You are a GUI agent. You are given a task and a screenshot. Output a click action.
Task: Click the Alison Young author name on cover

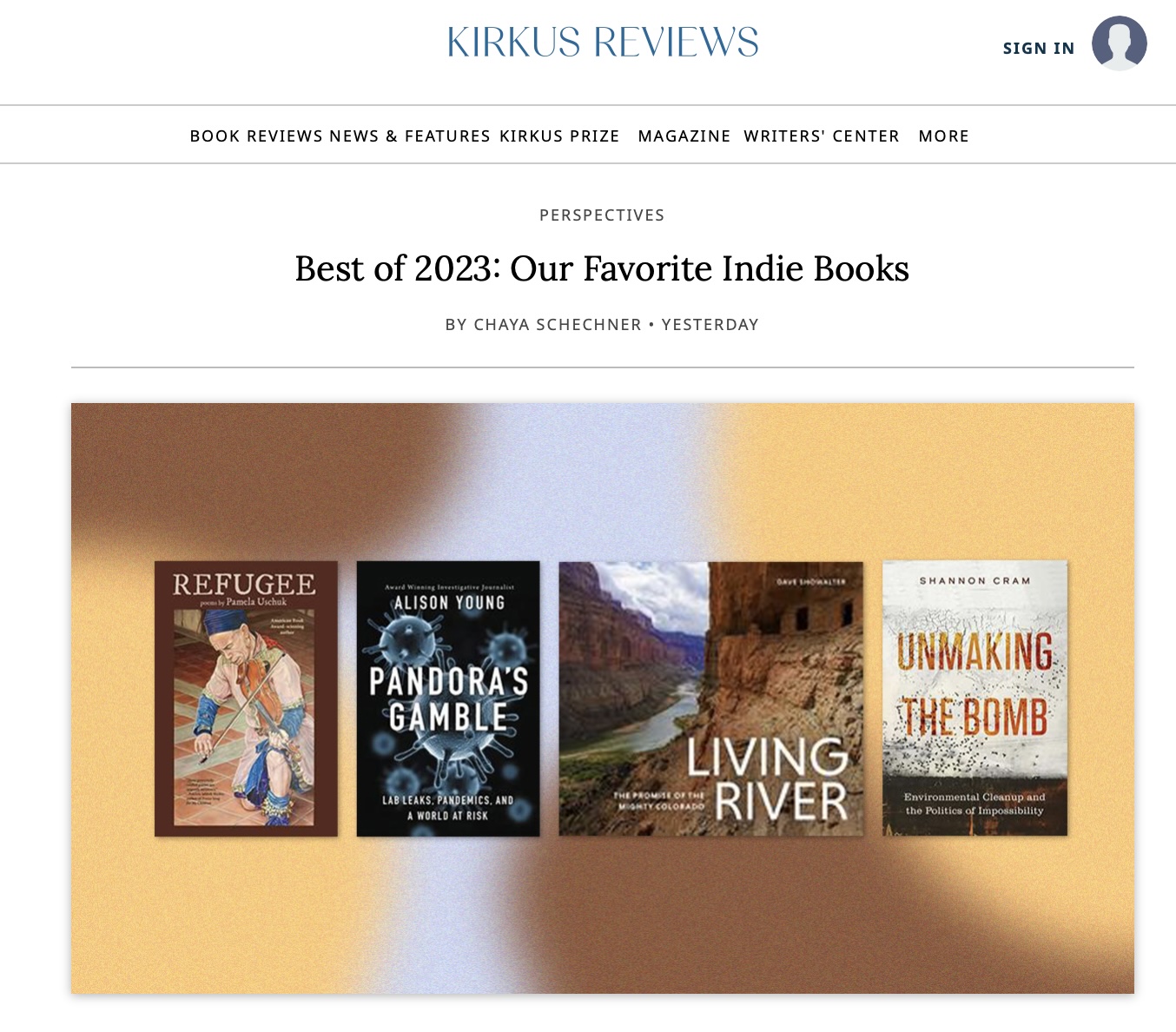point(449,603)
